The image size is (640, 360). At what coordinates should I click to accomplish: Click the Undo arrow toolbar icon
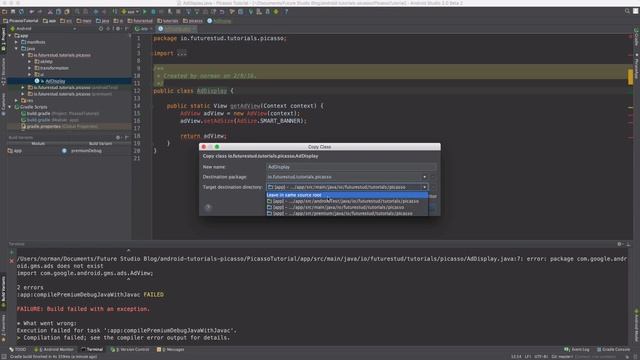coord(31,11)
